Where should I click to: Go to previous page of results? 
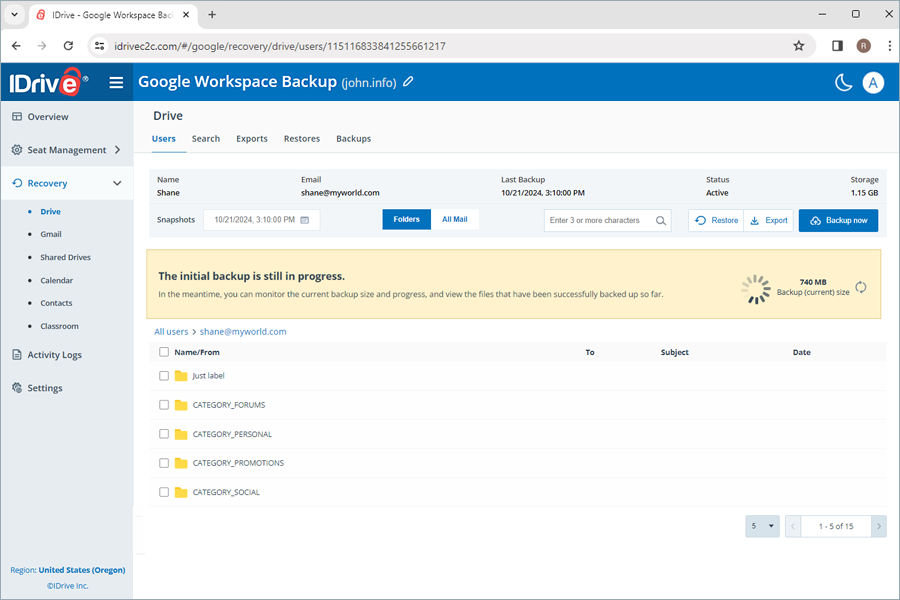point(793,526)
